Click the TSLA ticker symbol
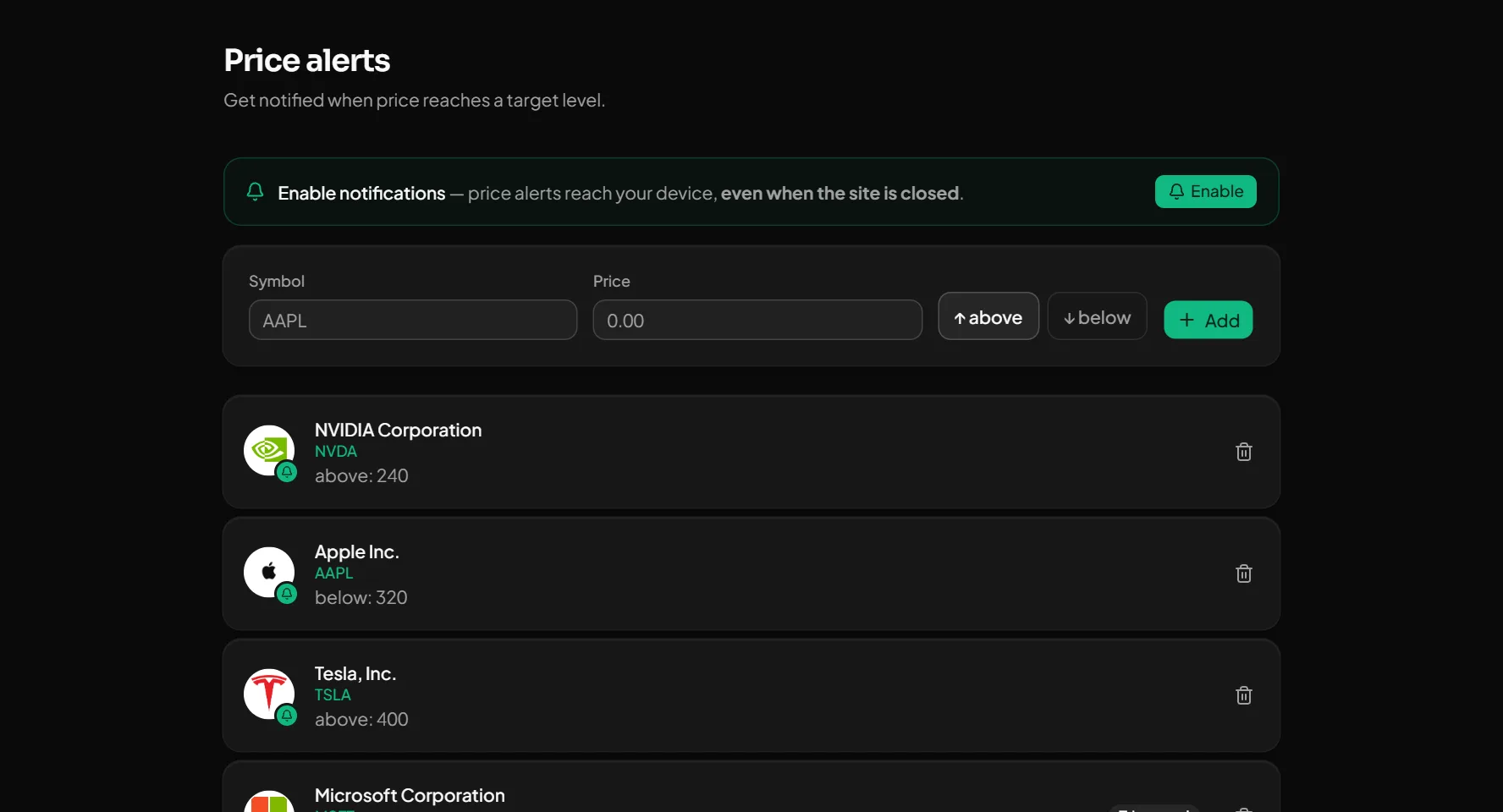This screenshot has height=812, width=1503. [333, 695]
